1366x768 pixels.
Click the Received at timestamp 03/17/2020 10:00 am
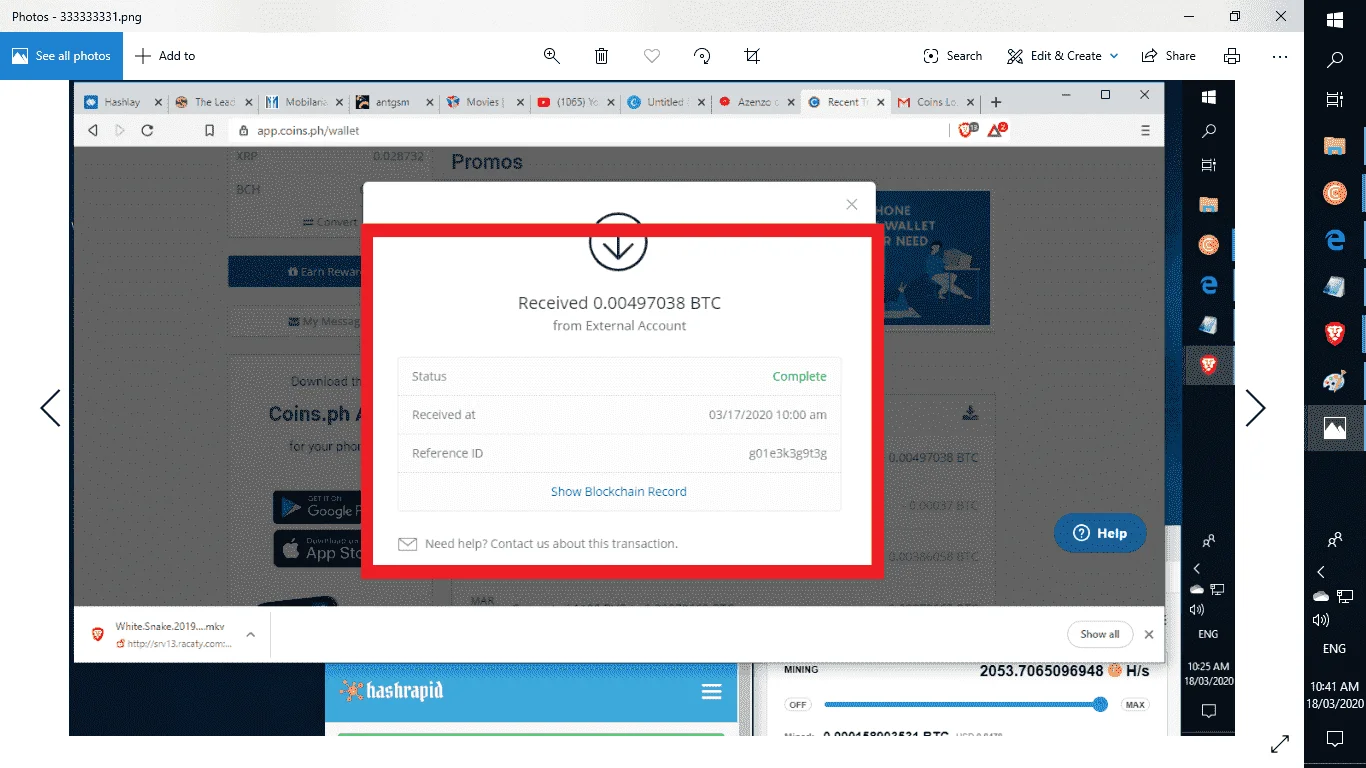pyautogui.click(x=768, y=415)
